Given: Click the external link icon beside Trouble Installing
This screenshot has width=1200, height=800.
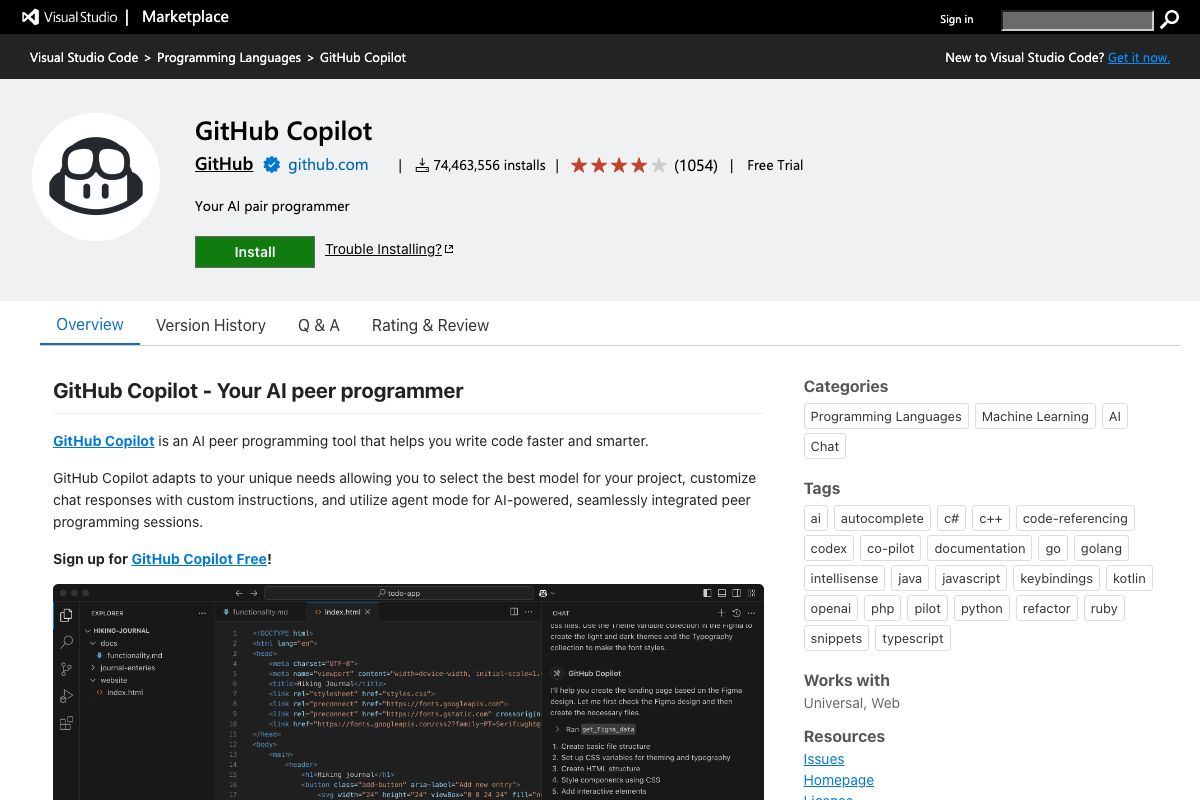Looking at the screenshot, I should [449, 249].
